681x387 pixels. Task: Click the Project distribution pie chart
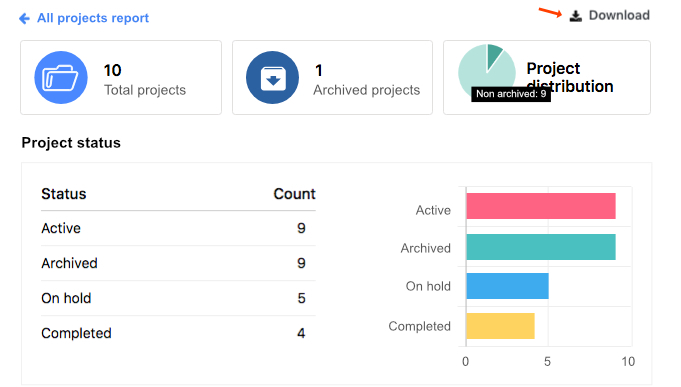click(487, 72)
